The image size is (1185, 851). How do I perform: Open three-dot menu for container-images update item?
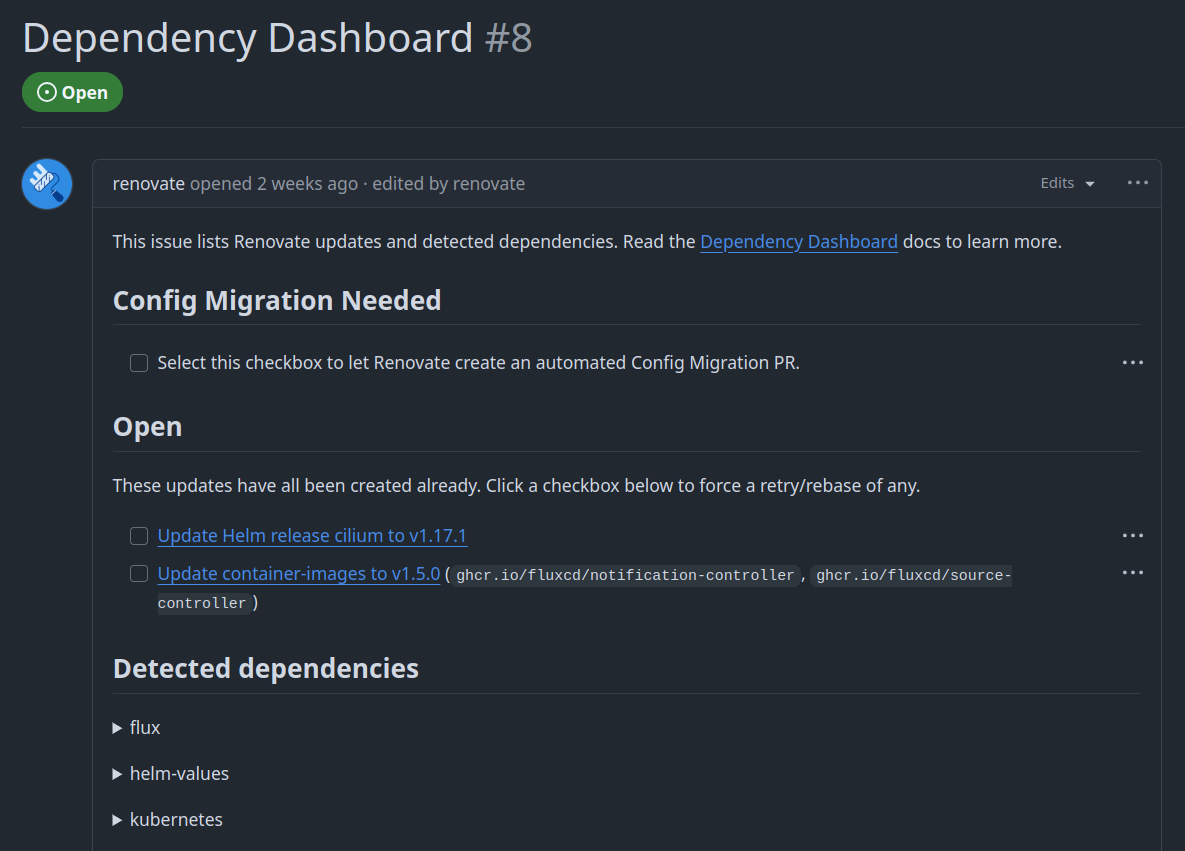point(1132,573)
